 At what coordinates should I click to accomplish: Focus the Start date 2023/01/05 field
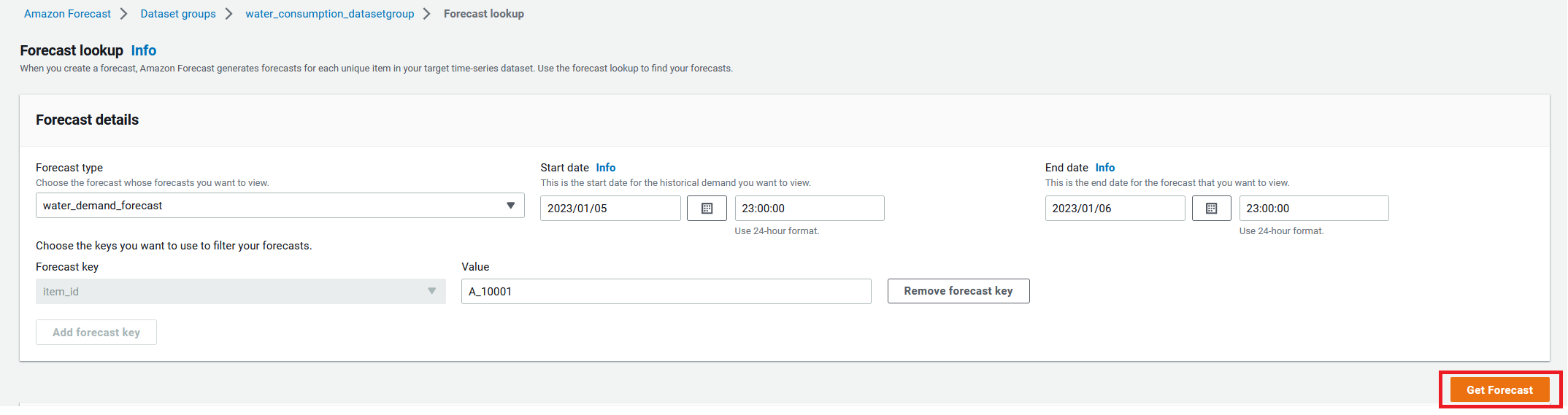point(610,209)
